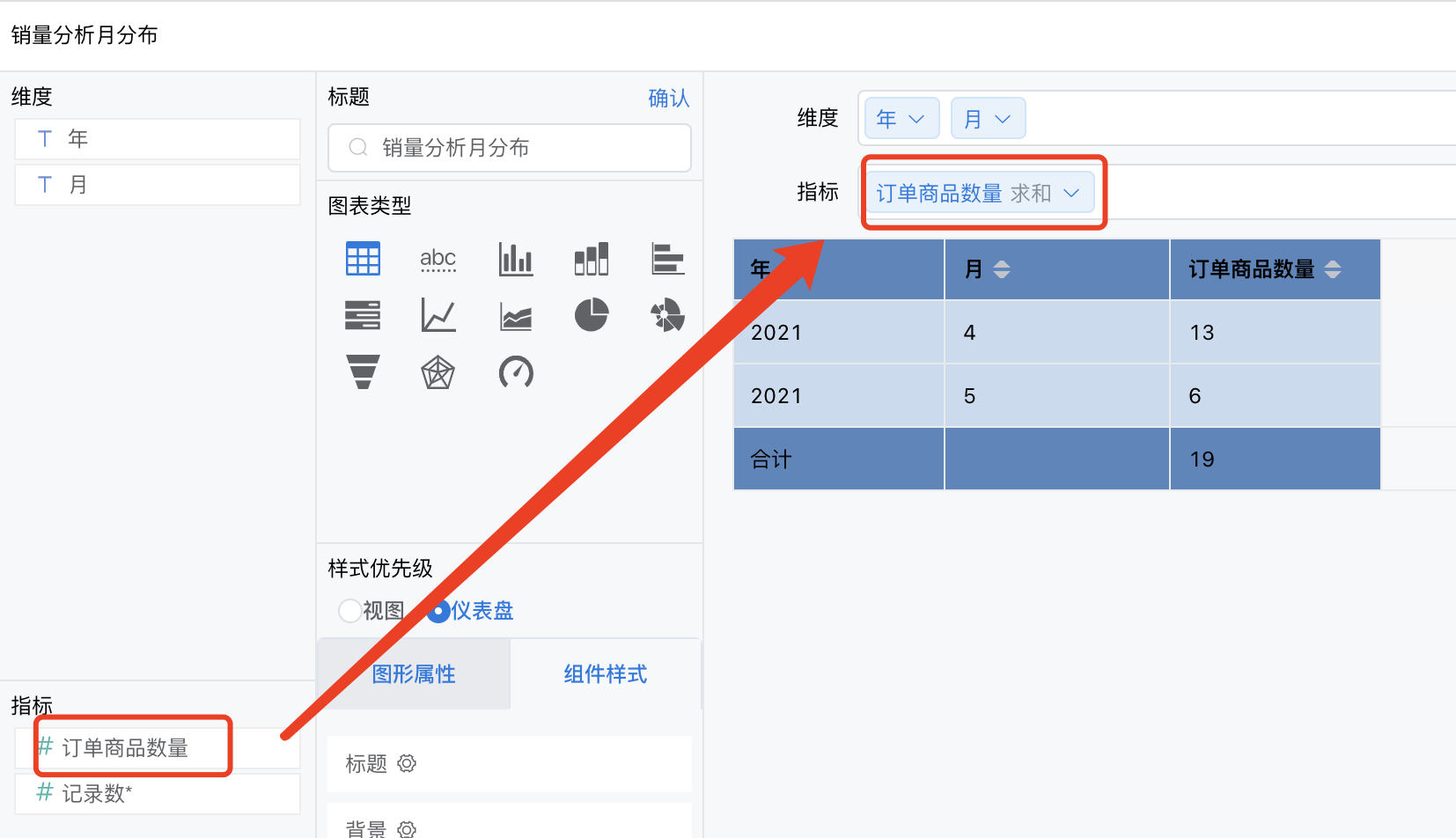Click the cell with value 6
The height and width of the screenshot is (838, 1456).
pos(1276,396)
